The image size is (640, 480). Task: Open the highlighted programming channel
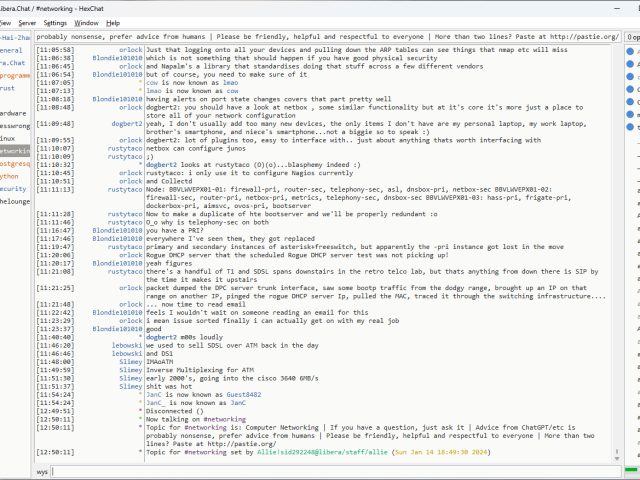14,75
